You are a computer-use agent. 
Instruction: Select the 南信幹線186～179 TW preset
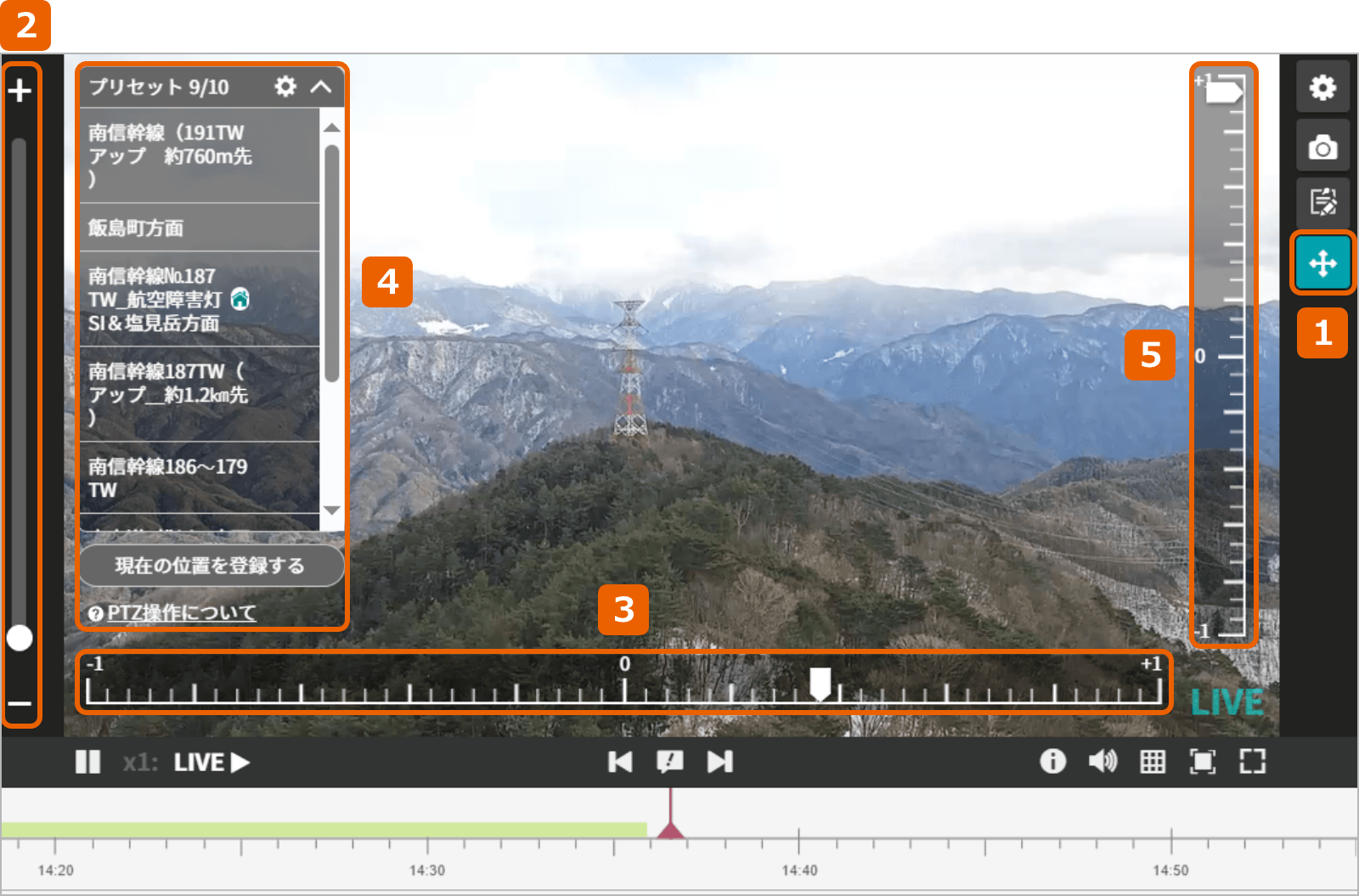coord(199,477)
